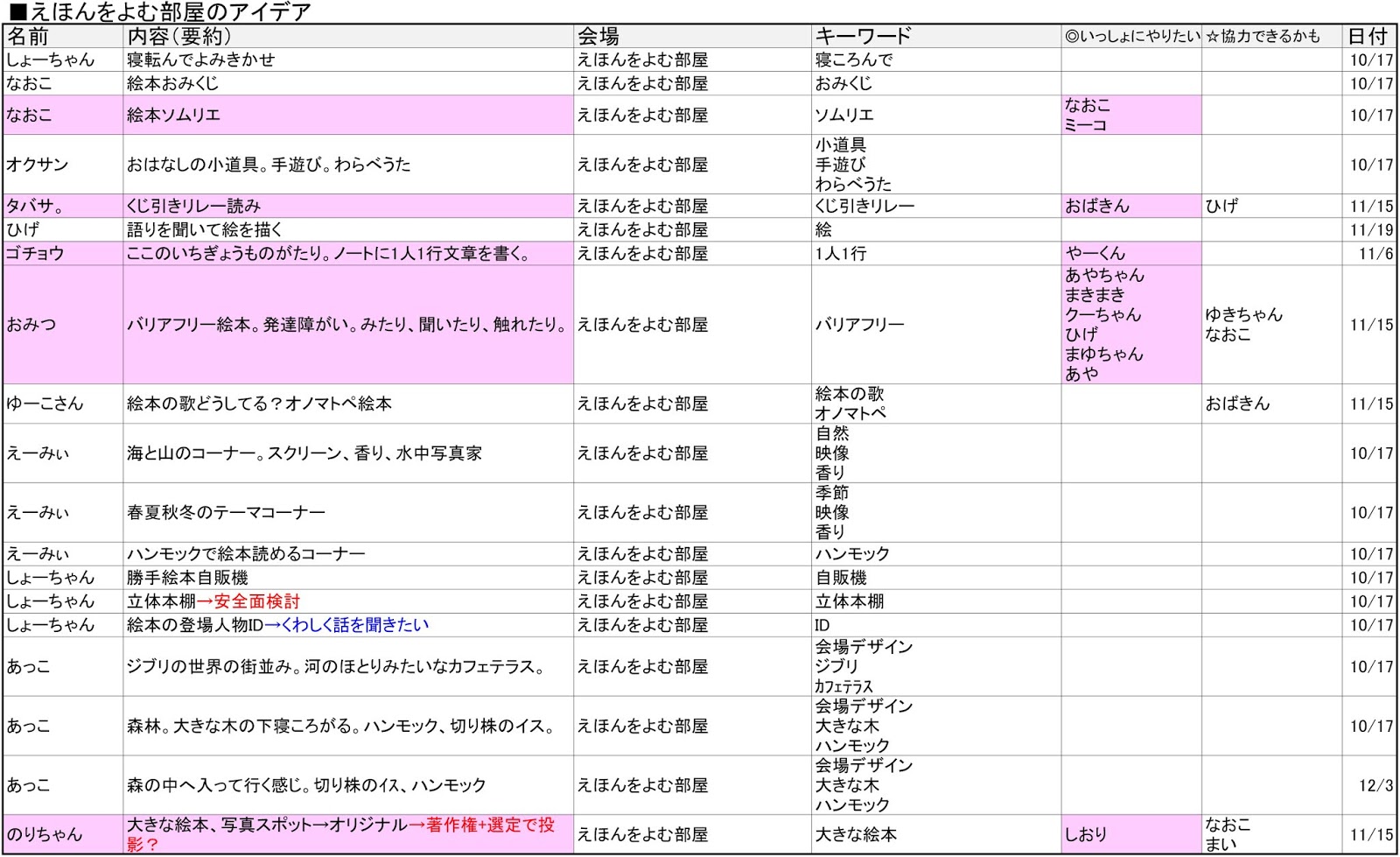Click the cell おはなしの小道具。手遊び。わらべうた

pyautogui.click(x=348, y=165)
